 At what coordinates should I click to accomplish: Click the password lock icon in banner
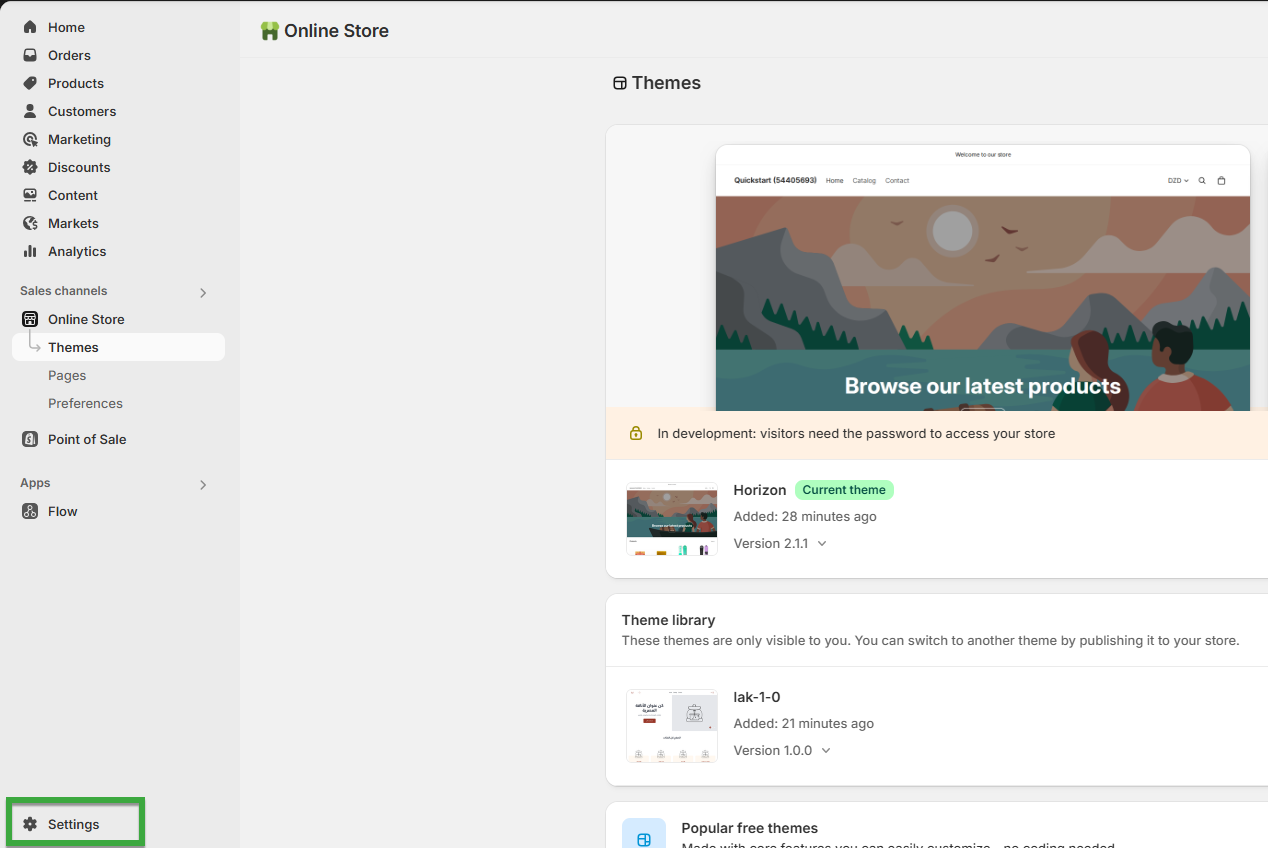(636, 433)
